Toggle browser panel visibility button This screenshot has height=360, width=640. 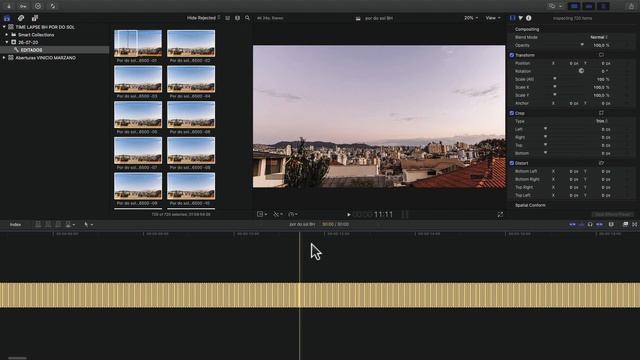(x=574, y=6)
